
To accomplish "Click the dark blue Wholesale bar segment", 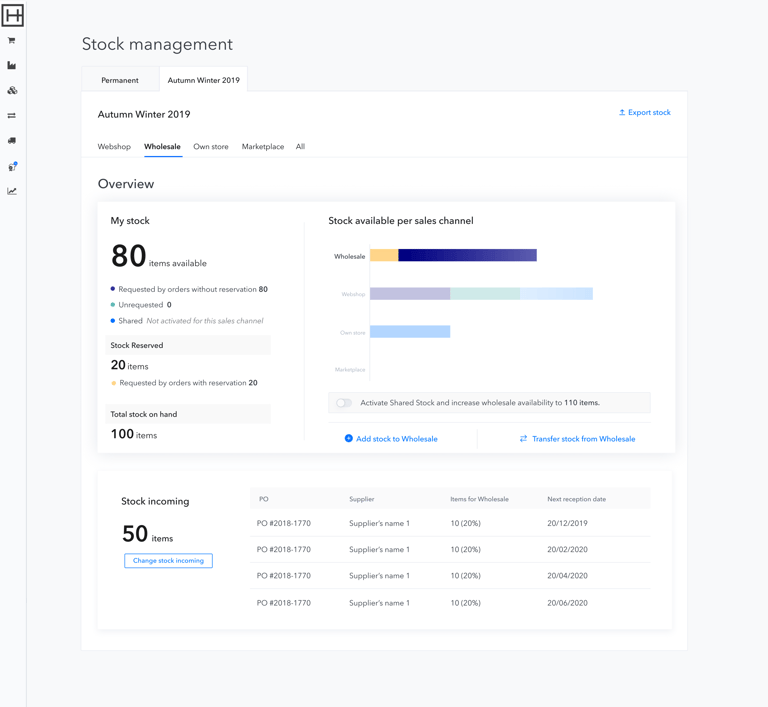I will click(467, 256).
